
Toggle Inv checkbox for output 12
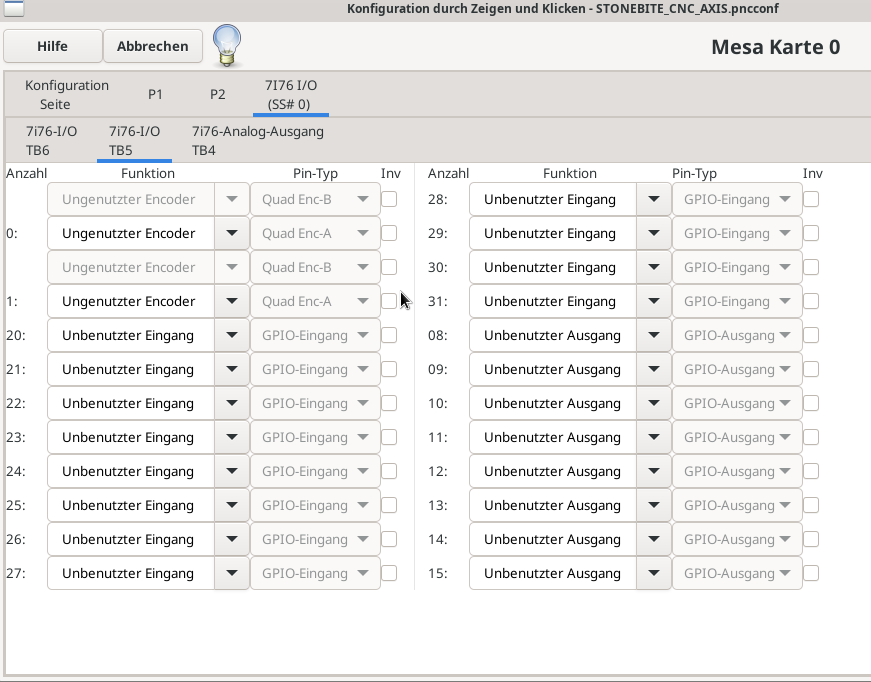point(812,471)
